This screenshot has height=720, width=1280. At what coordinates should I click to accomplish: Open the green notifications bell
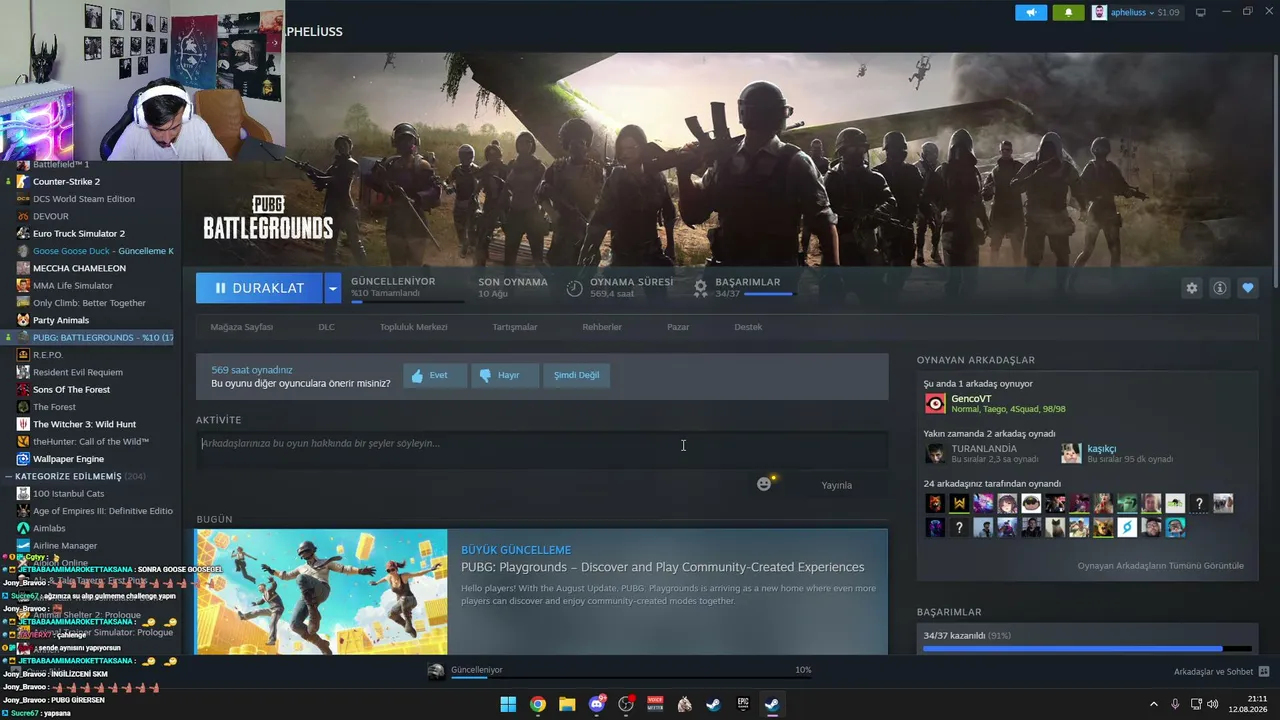(x=1068, y=12)
